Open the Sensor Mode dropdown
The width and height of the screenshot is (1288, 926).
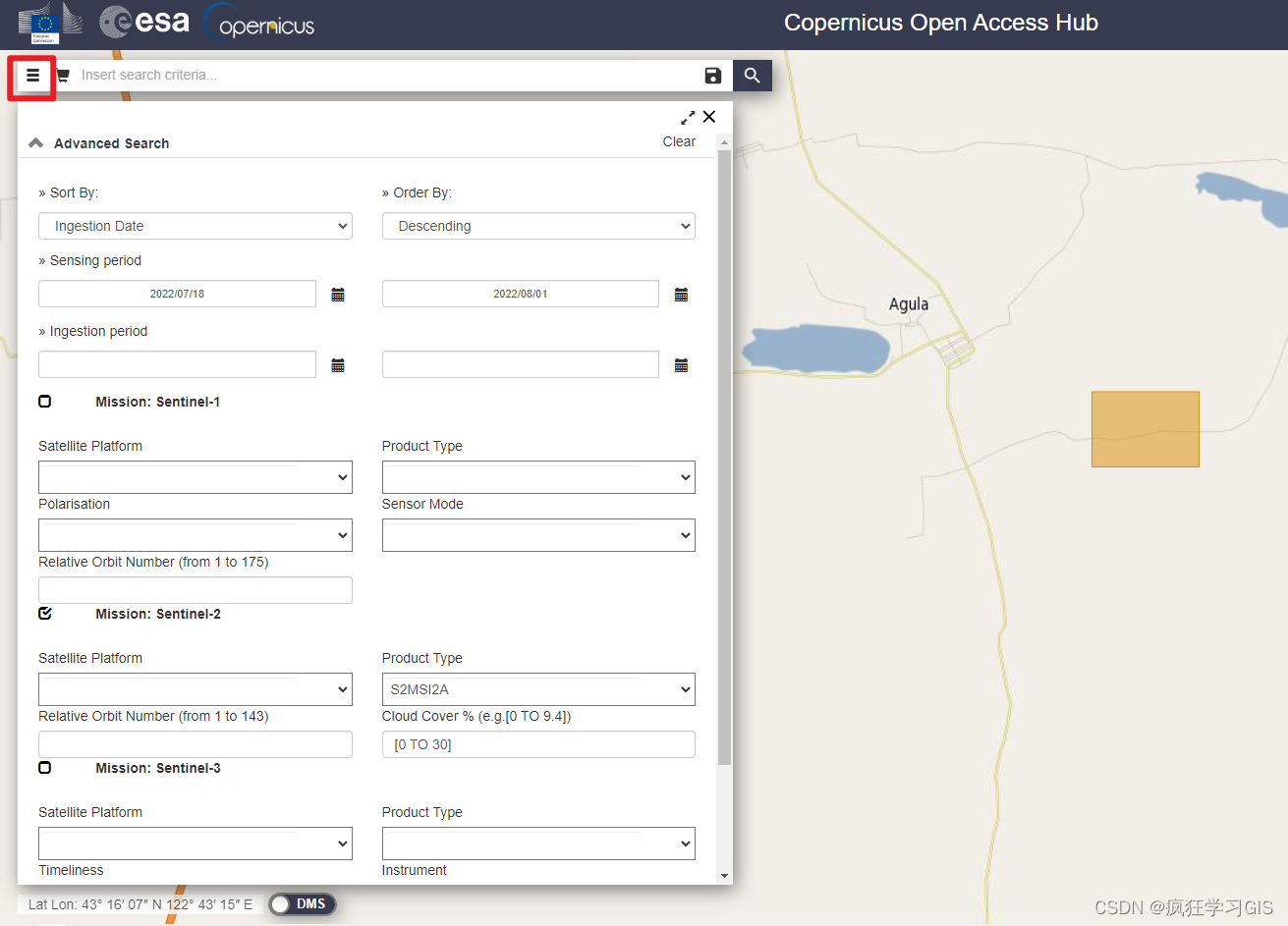tap(538, 535)
